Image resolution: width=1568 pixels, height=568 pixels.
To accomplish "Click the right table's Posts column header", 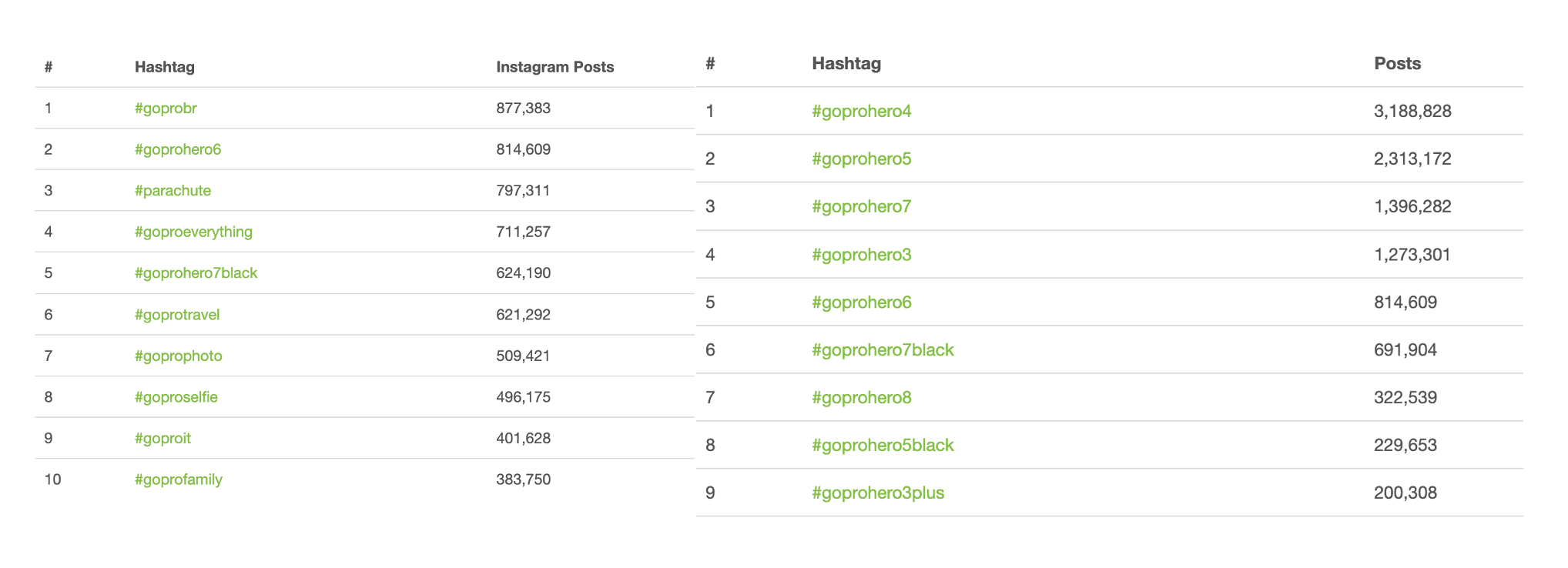I will (x=1398, y=64).
